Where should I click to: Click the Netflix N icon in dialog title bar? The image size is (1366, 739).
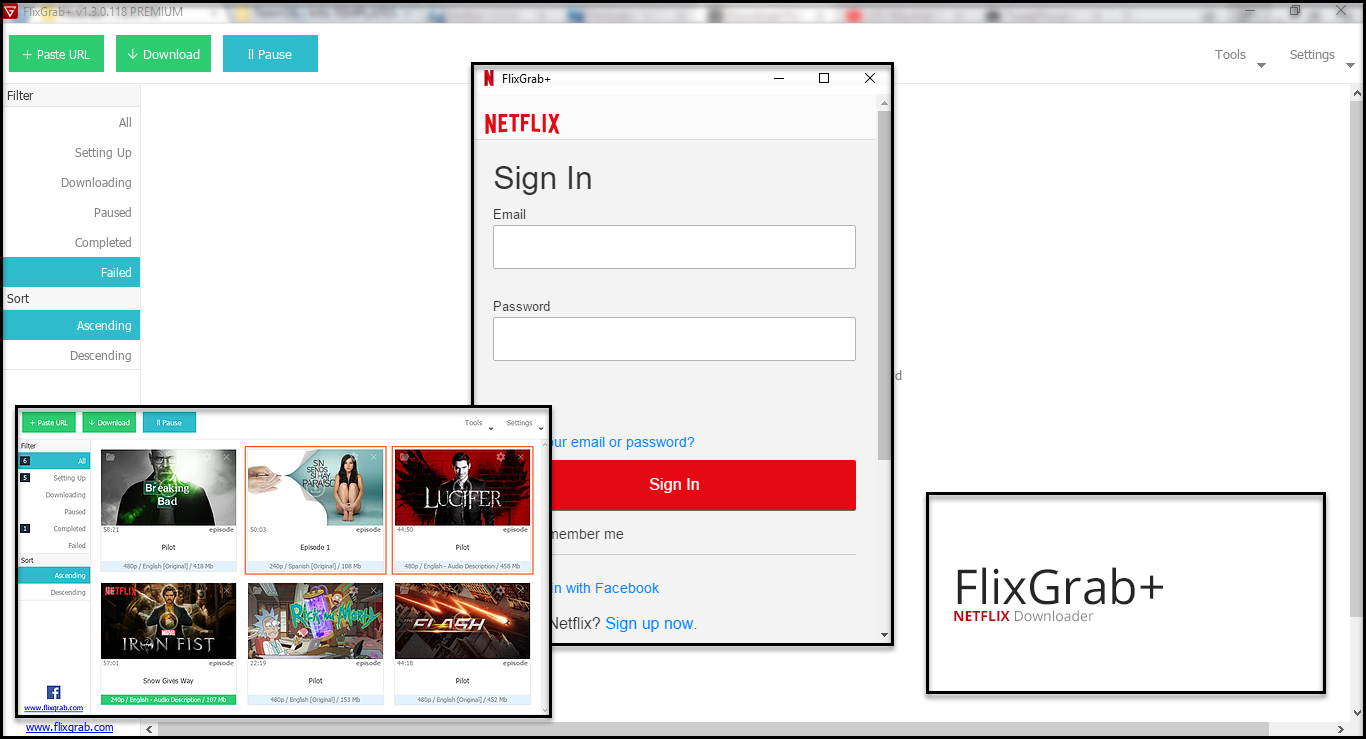pyautogui.click(x=488, y=78)
